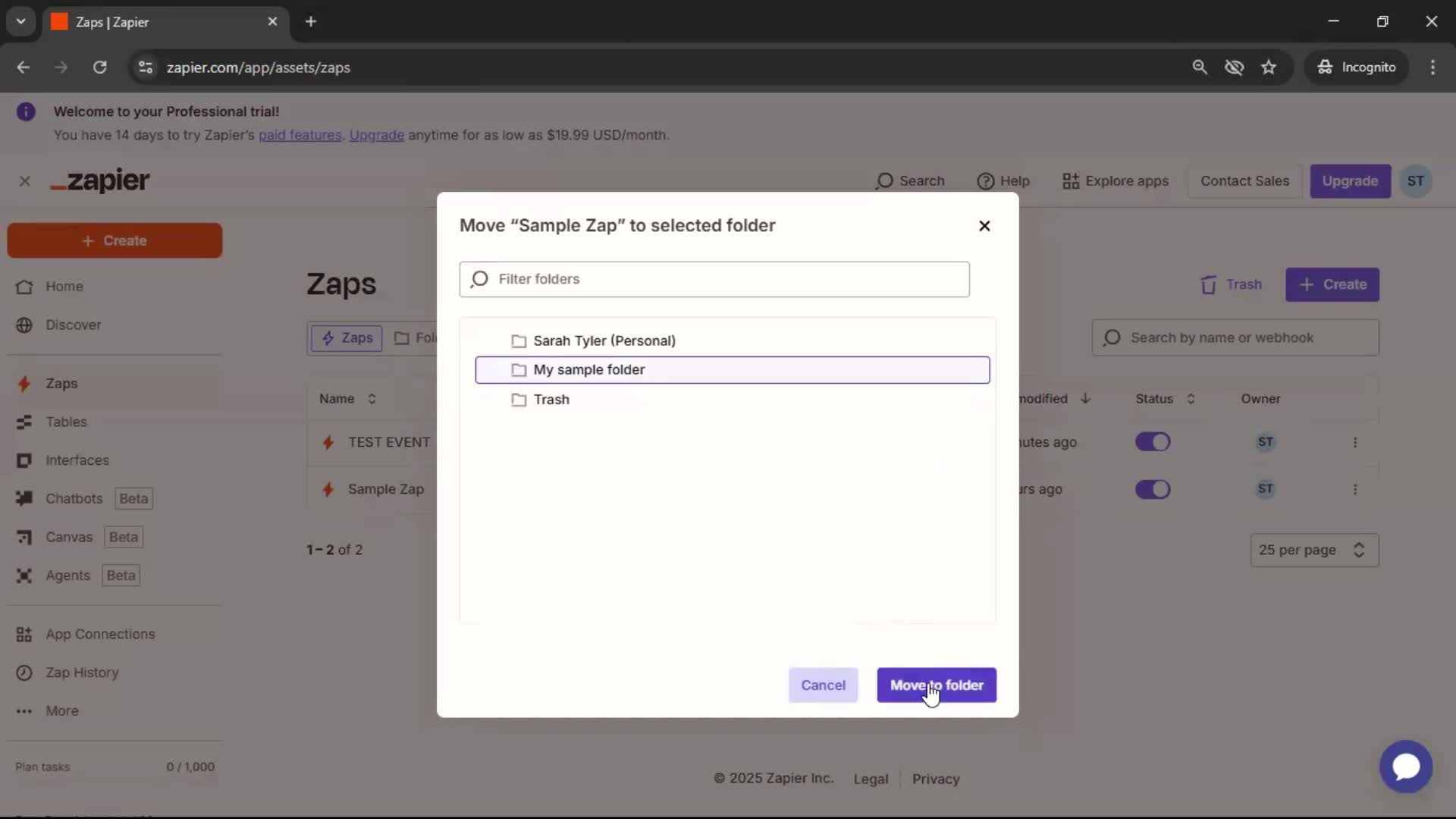Click browser back arrow
This screenshot has height=819, width=1456.
click(x=24, y=67)
